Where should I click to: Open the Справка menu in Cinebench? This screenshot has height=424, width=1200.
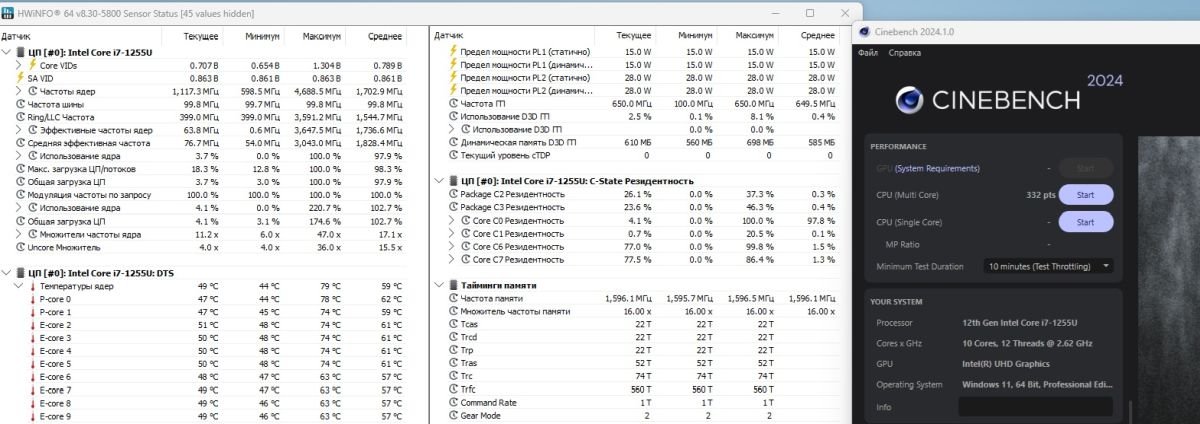[x=904, y=52]
